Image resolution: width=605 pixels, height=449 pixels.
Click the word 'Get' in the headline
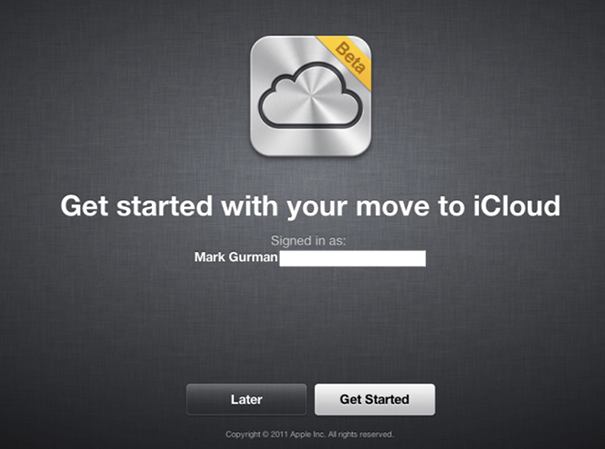tap(84, 206)
